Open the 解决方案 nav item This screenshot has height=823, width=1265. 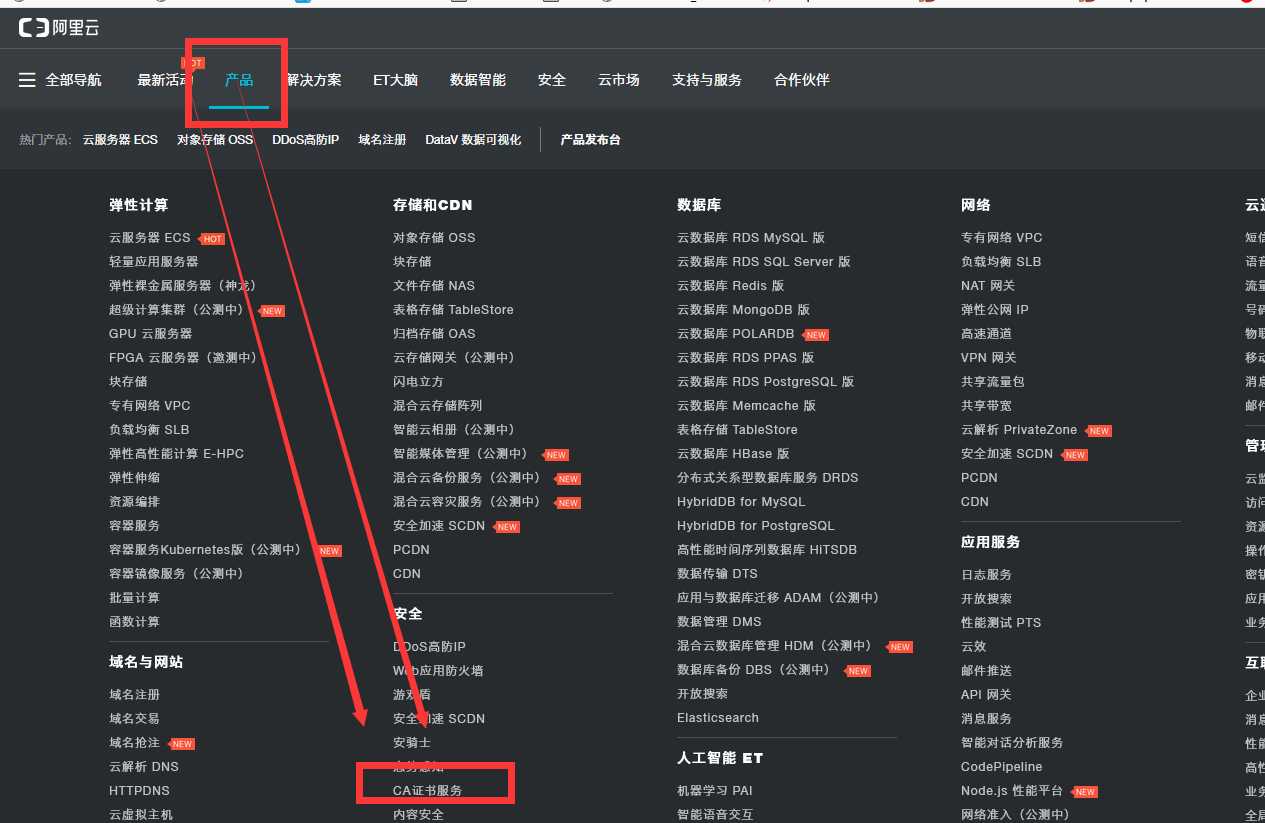[313, 80]
